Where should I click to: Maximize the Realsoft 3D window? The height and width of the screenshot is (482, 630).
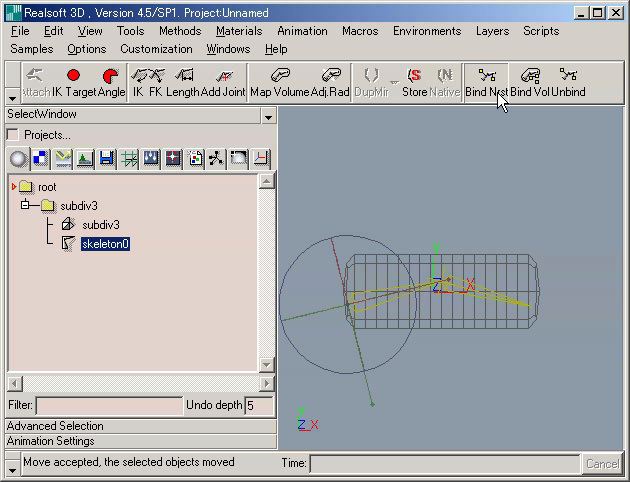(x=597, y=13)
